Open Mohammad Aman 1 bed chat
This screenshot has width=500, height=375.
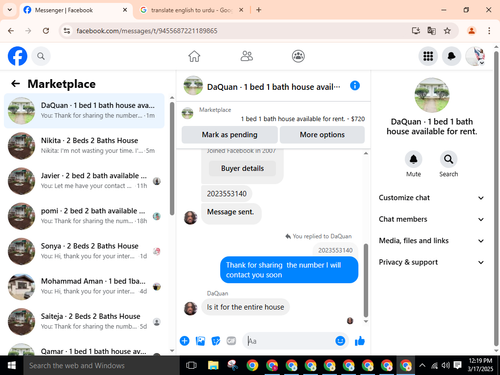[84, 286]
